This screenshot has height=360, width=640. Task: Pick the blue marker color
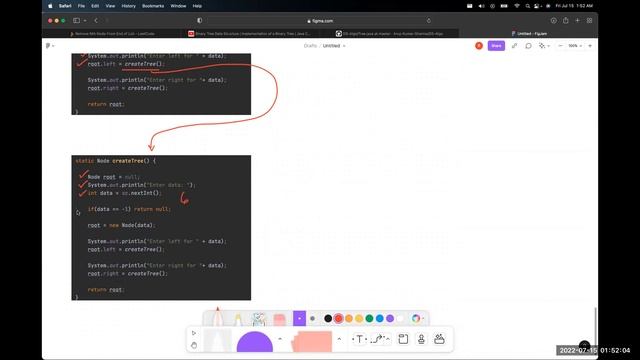click(x=380, y=318)
